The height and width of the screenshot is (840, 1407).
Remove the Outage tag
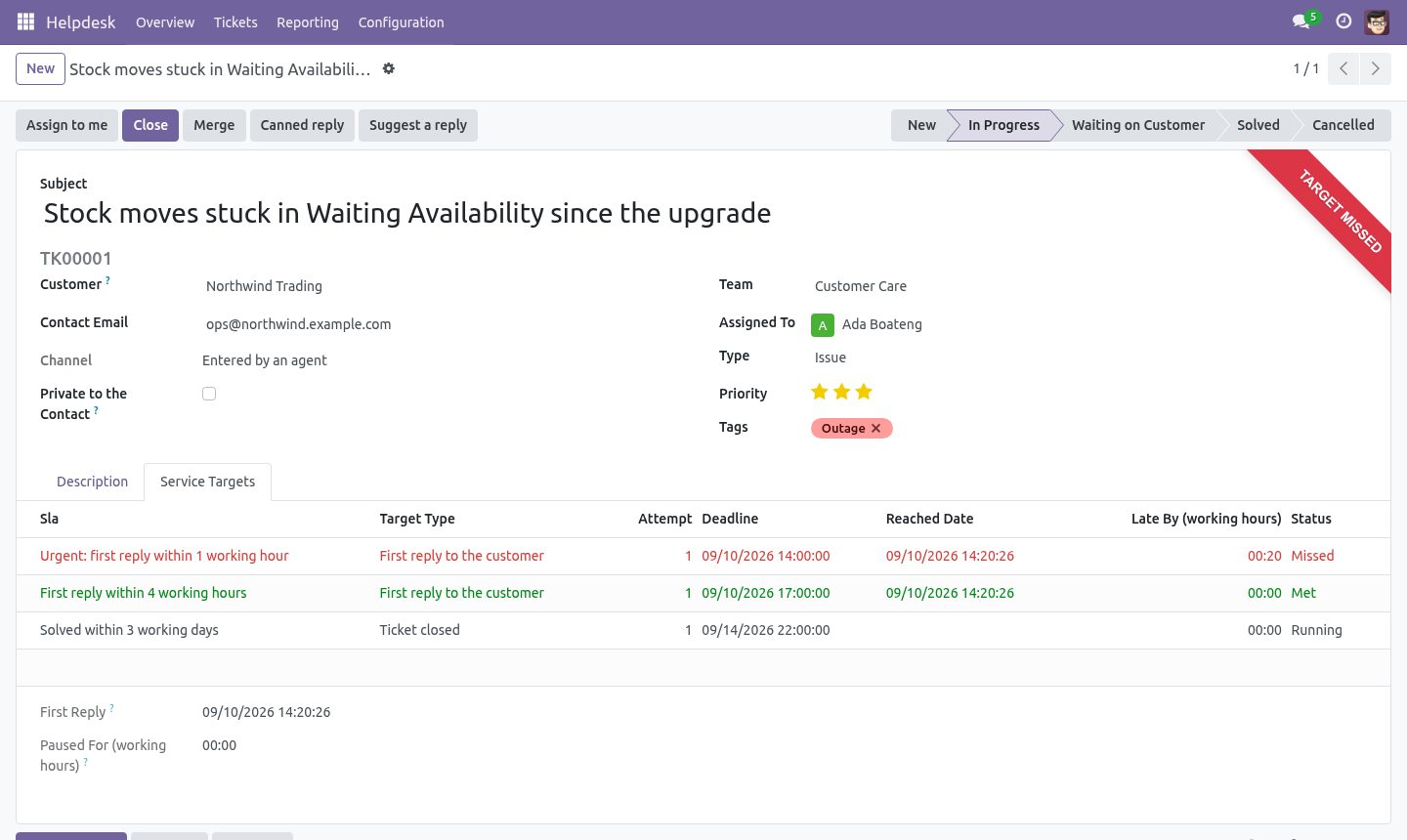click(x=875, y=429)
